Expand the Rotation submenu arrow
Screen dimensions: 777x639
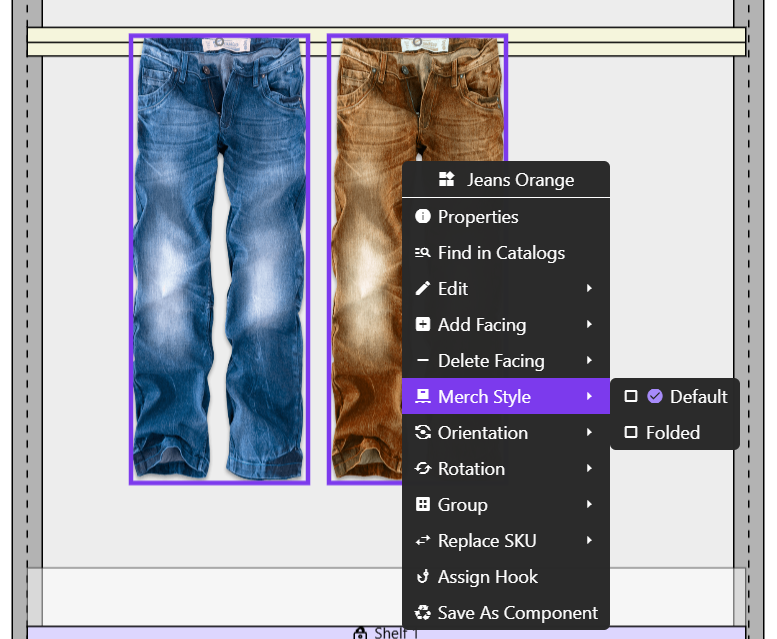click(x=590, y=469)
